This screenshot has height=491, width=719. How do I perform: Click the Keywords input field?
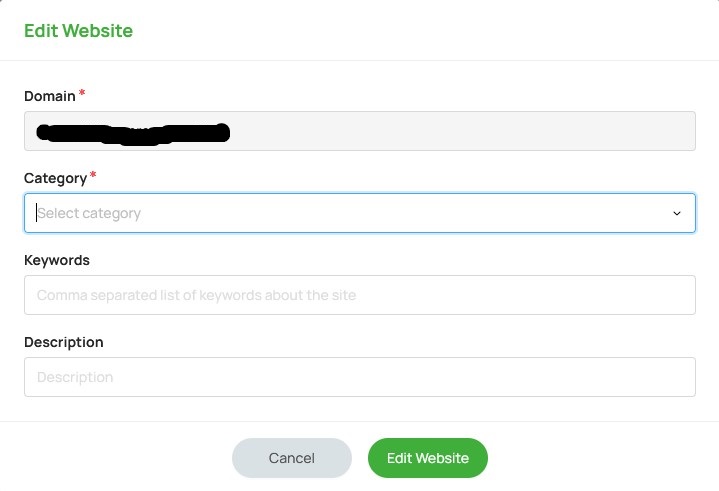(x=359, y=295)
